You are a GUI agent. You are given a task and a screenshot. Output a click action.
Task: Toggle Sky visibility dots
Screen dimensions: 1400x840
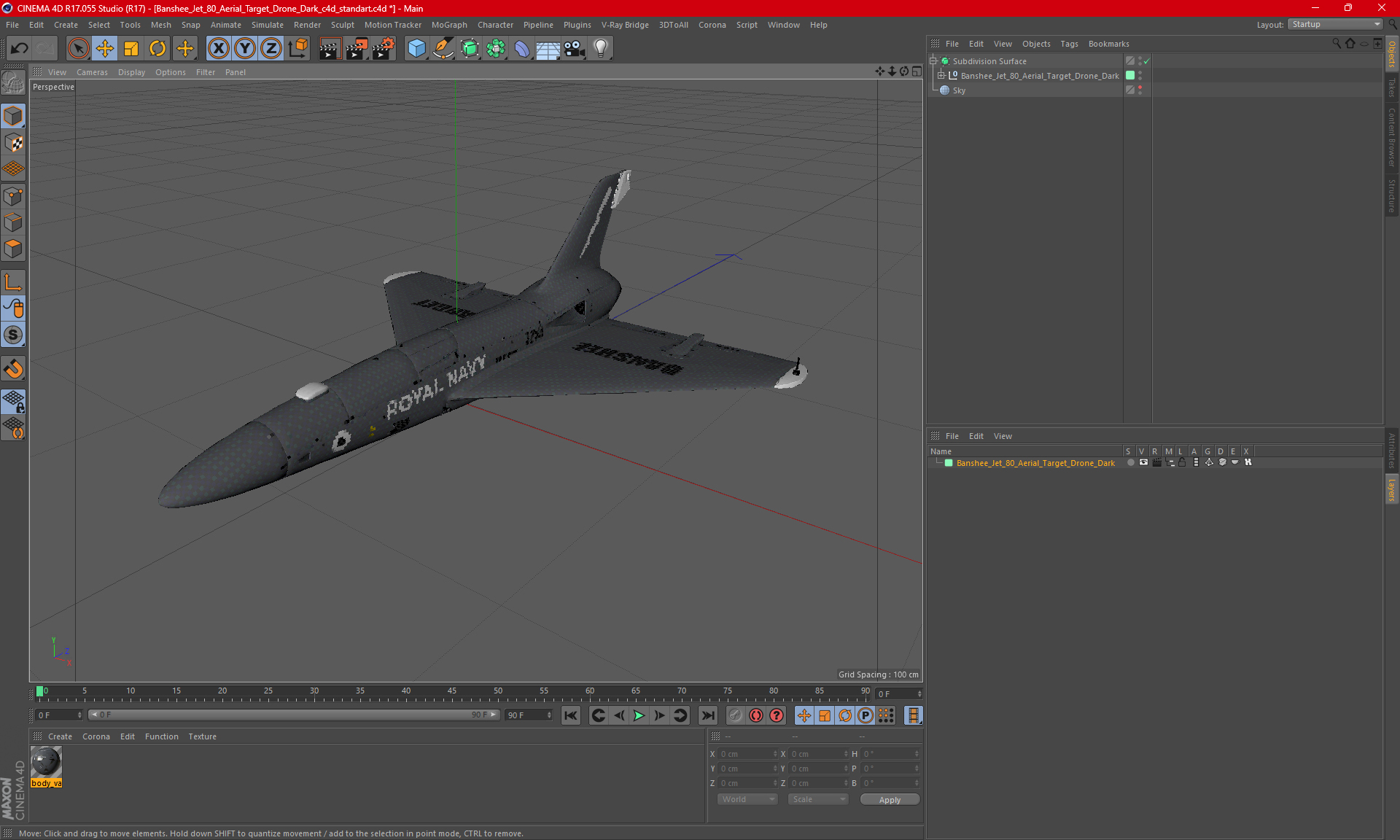point(1140,90)
